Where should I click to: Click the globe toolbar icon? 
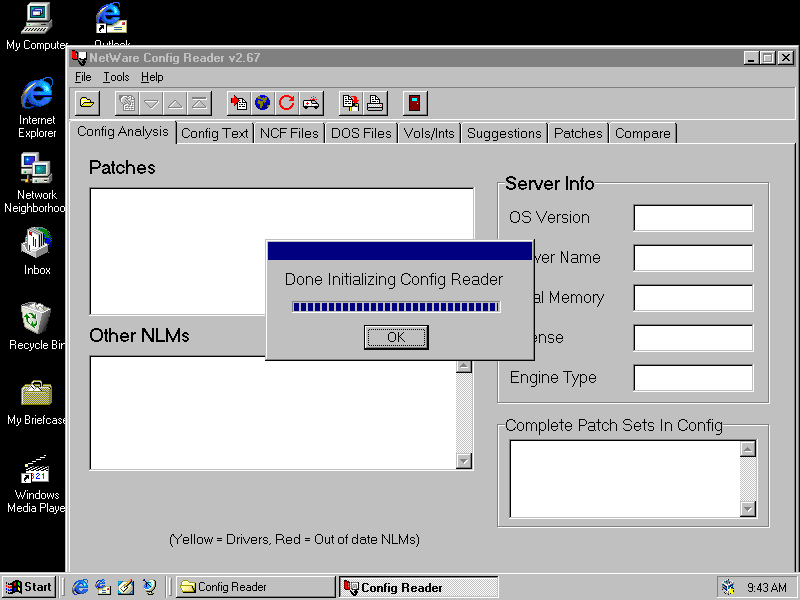click(x=263, y=103)
